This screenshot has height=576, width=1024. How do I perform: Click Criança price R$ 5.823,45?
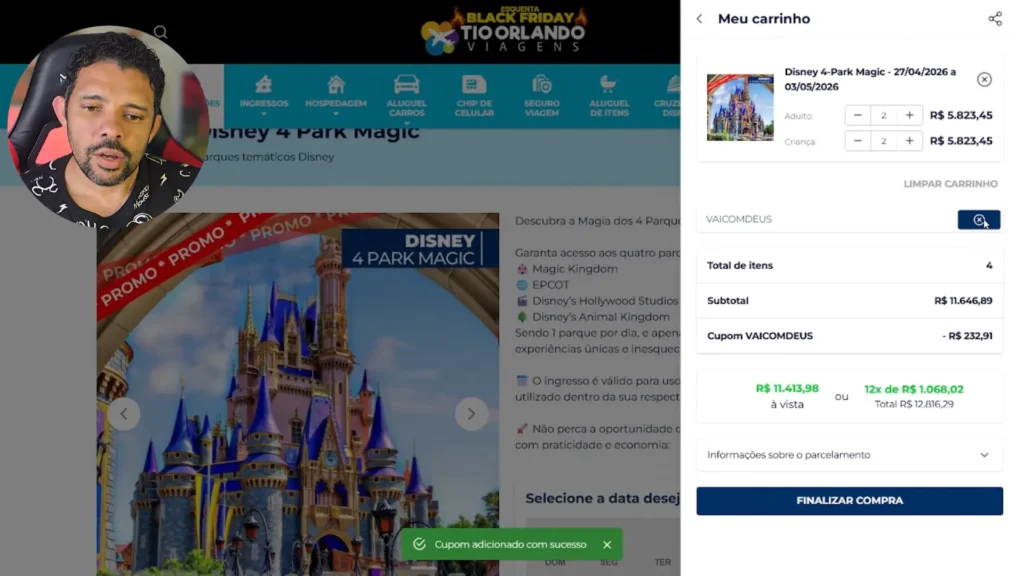tap(961, 141)
